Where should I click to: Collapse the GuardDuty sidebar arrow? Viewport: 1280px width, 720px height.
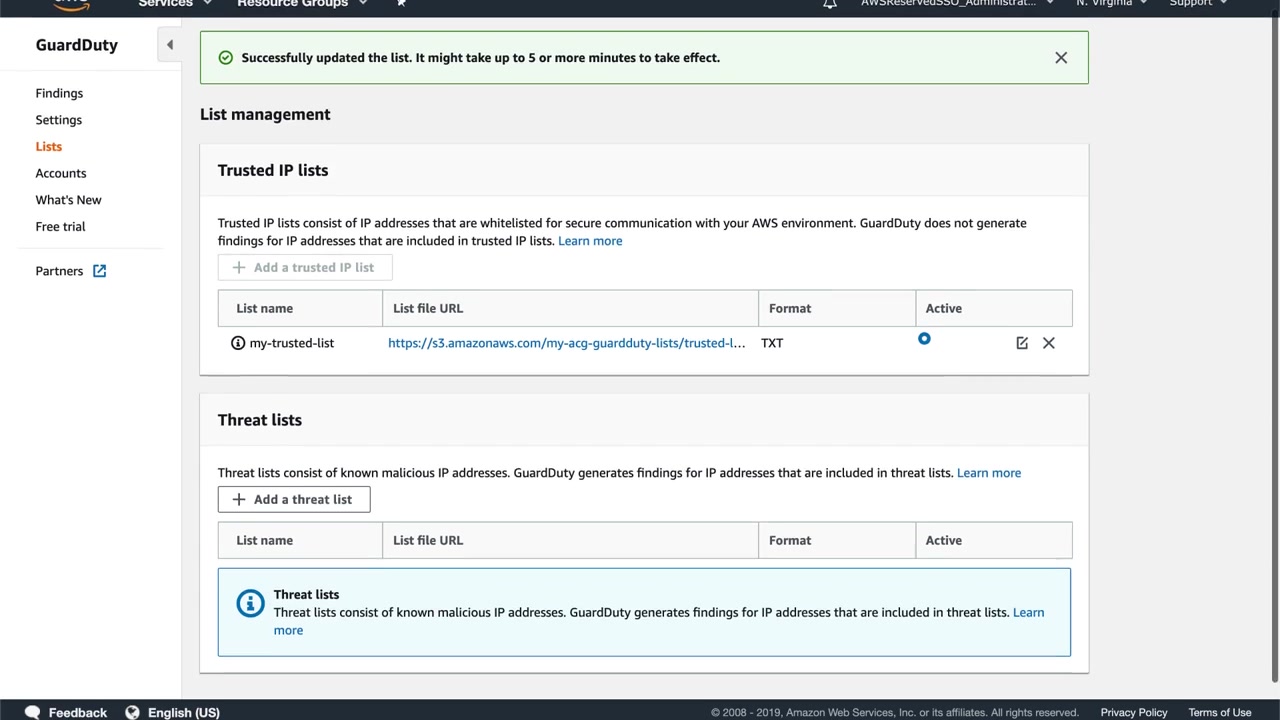point(170,45)
